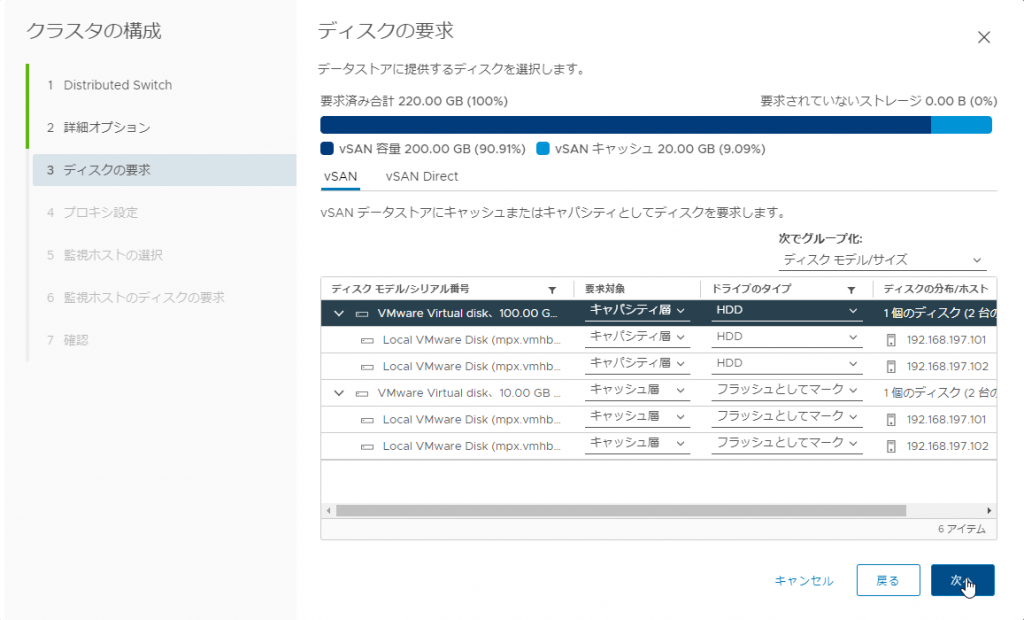Click the horizontal scrollbar thumb of the disk table
The height and width of the screenshot is (620, 1024).
click(620, 511)
